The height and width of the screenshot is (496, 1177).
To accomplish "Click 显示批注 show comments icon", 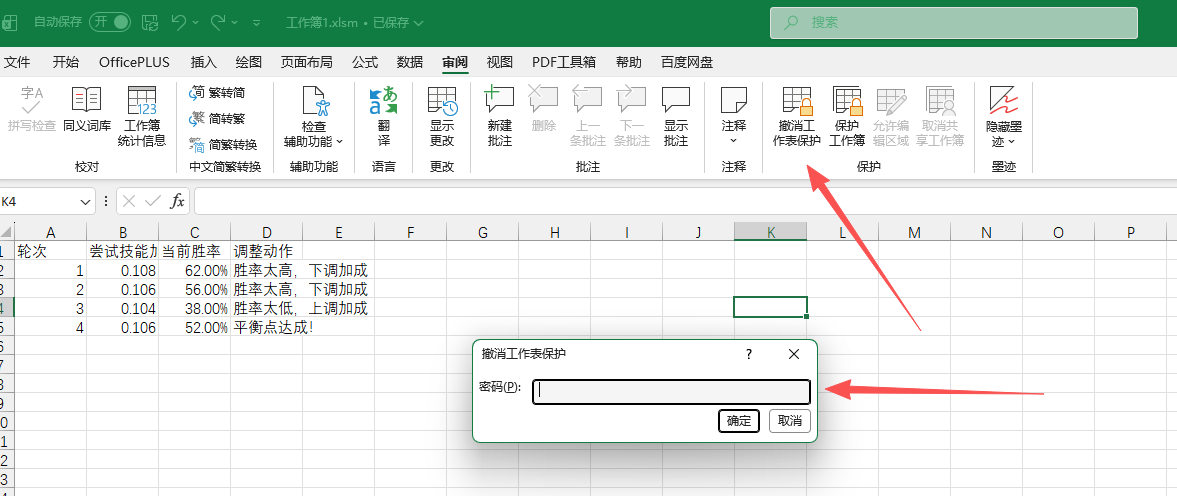I will coord(676,99).
